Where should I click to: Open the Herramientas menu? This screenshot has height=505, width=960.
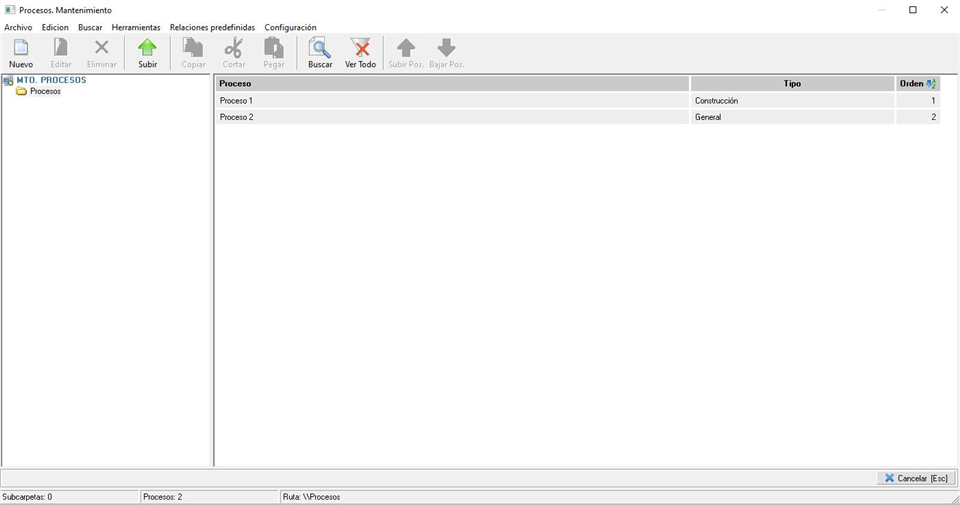tap(136, 27)
